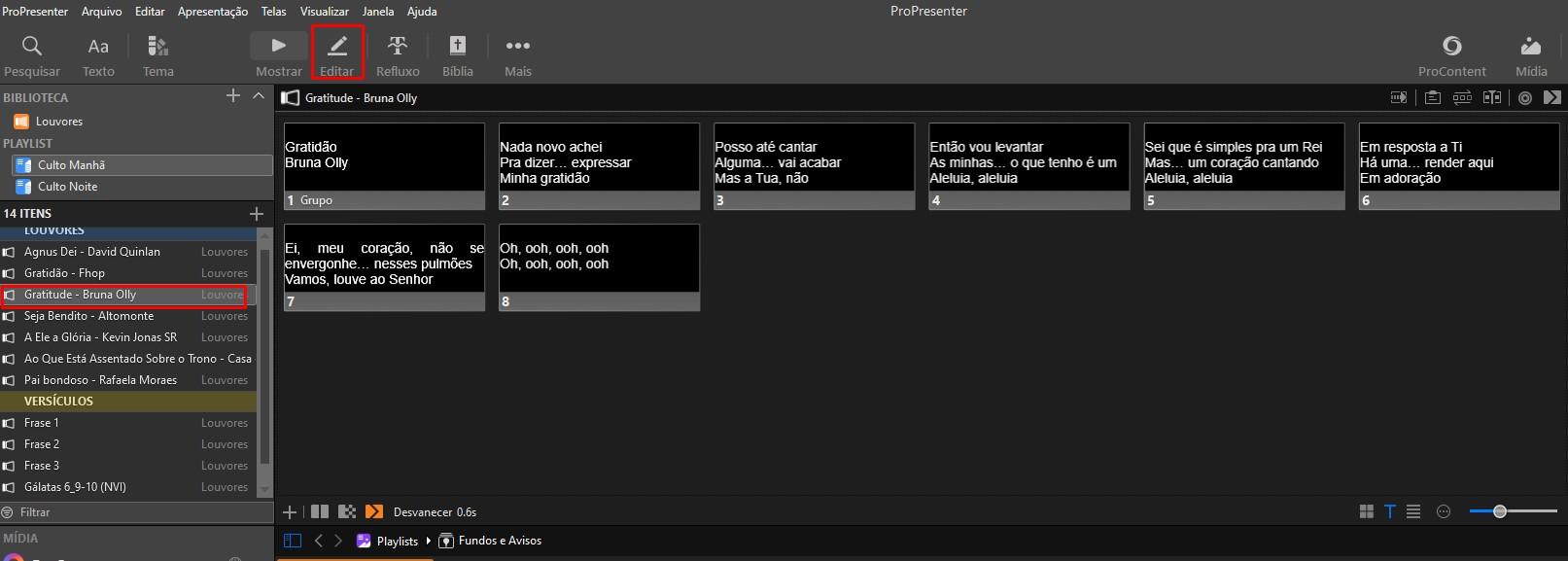Switch to grid view of slides

coord(1367,511)
